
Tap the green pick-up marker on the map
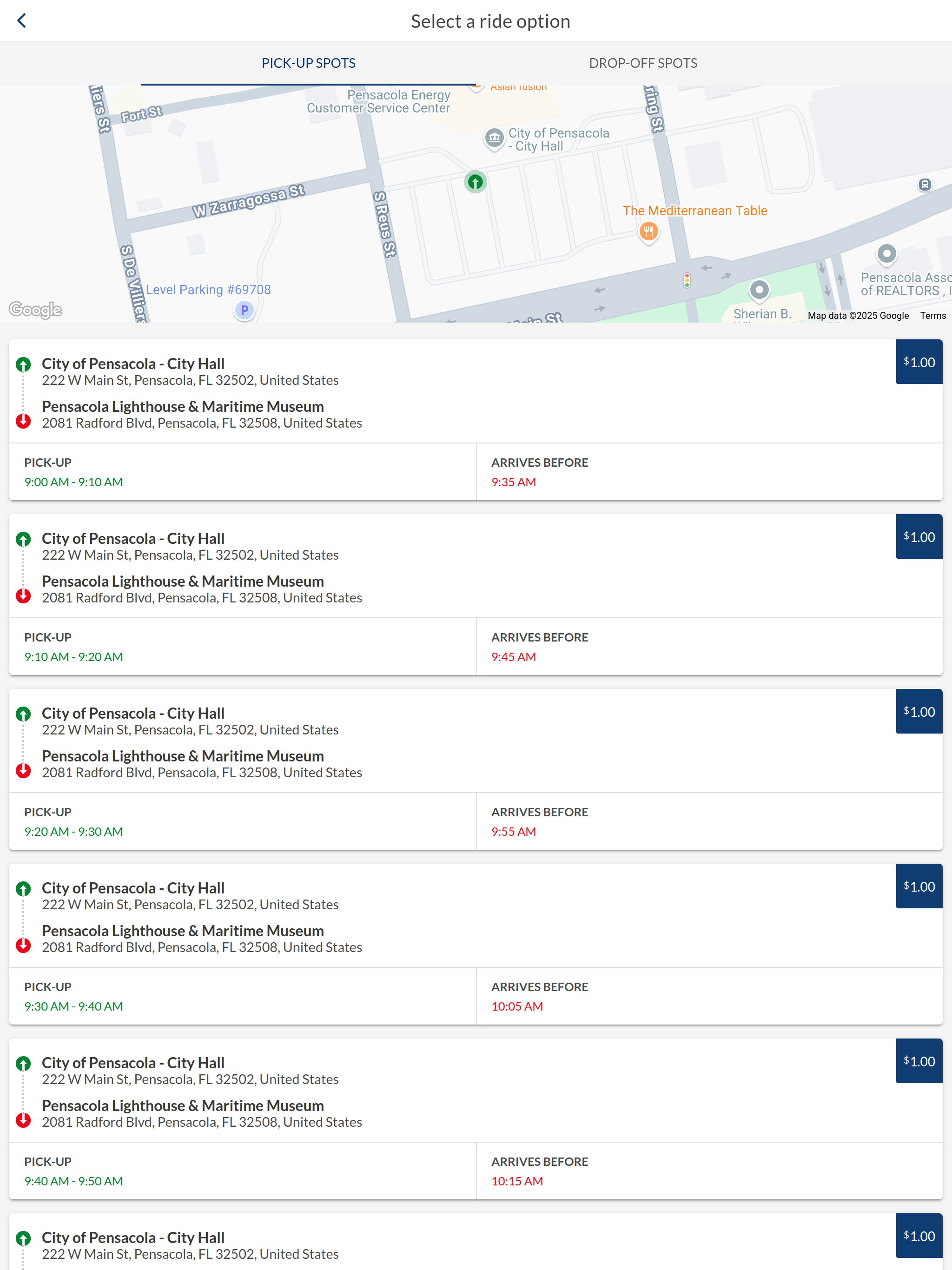coord(475,183)
